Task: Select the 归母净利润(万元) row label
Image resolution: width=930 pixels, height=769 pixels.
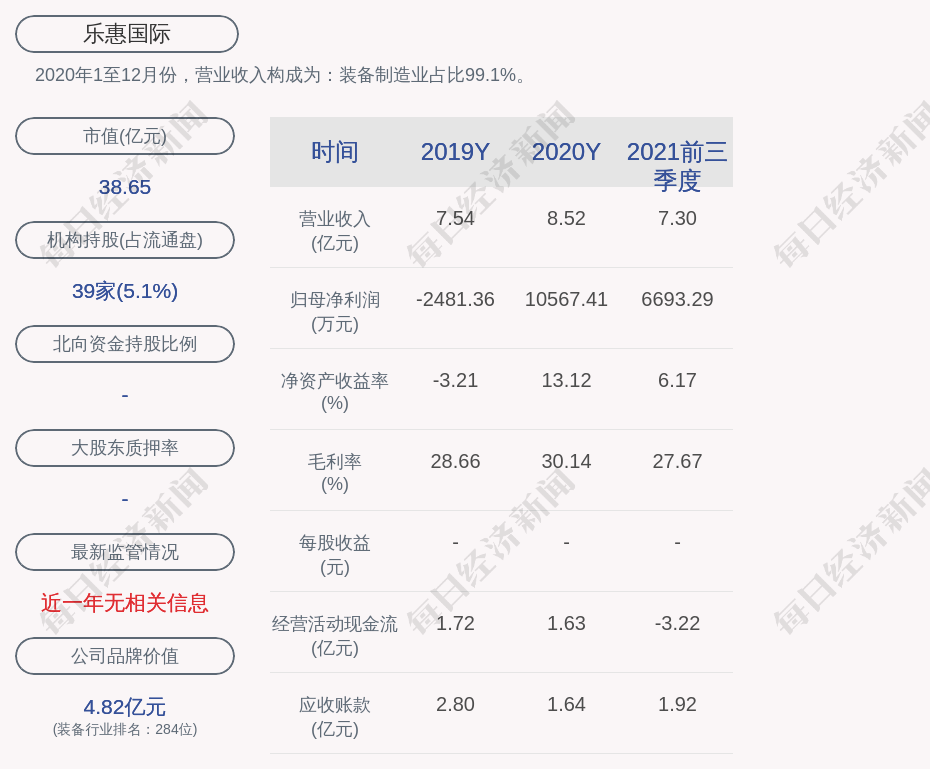Action: 335,312
